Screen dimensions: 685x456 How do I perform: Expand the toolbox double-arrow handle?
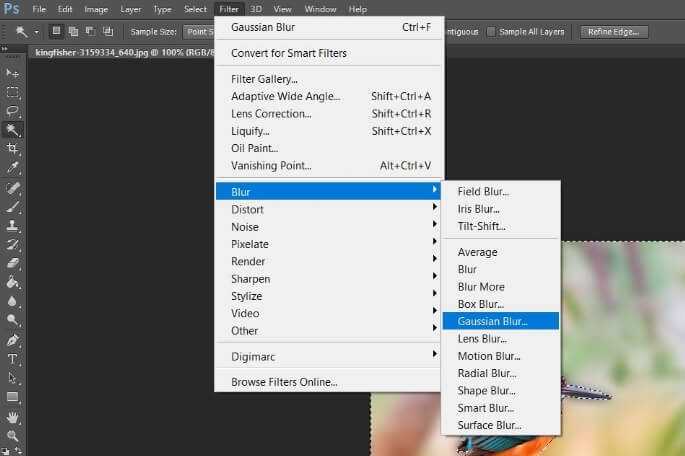[5, 49]
